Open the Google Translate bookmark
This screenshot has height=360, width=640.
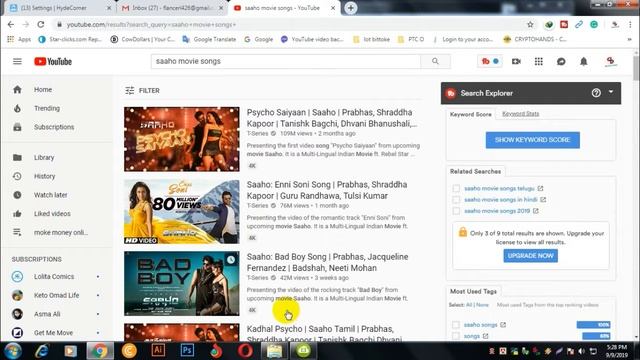click(x=209, y=40)
